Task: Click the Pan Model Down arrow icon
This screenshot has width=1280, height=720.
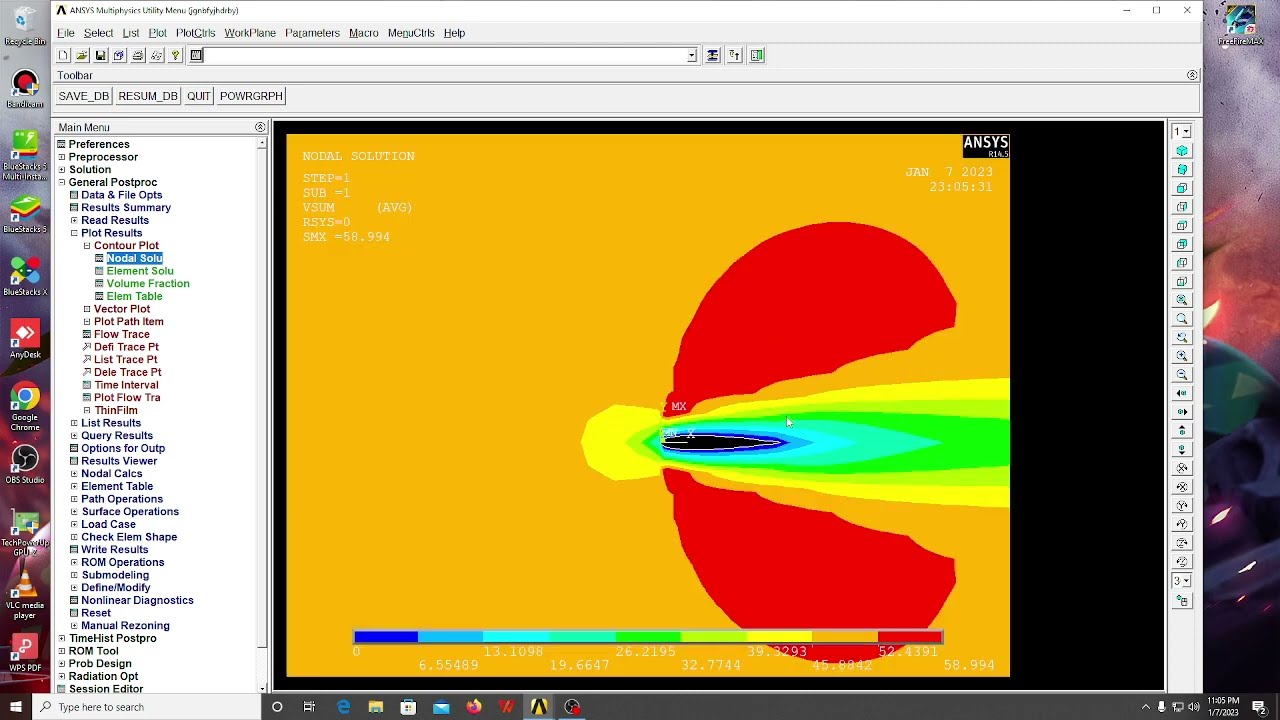Action: point(1182,449)
